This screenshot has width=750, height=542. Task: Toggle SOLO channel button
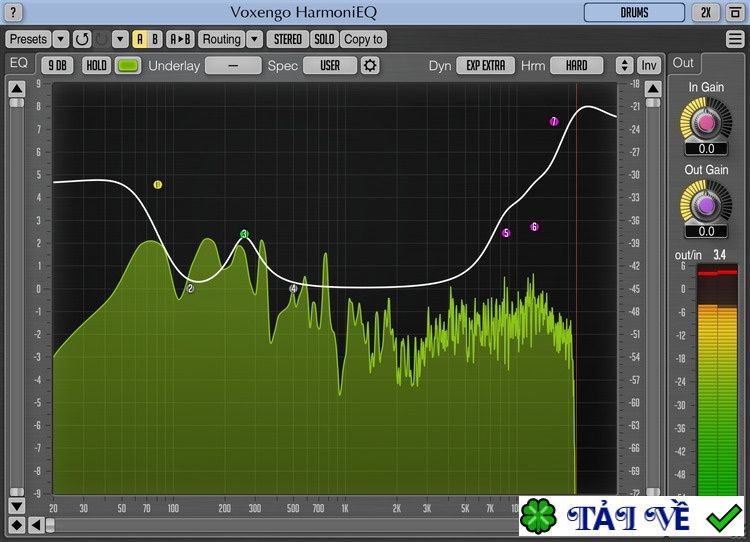click(x=324, y=39)
